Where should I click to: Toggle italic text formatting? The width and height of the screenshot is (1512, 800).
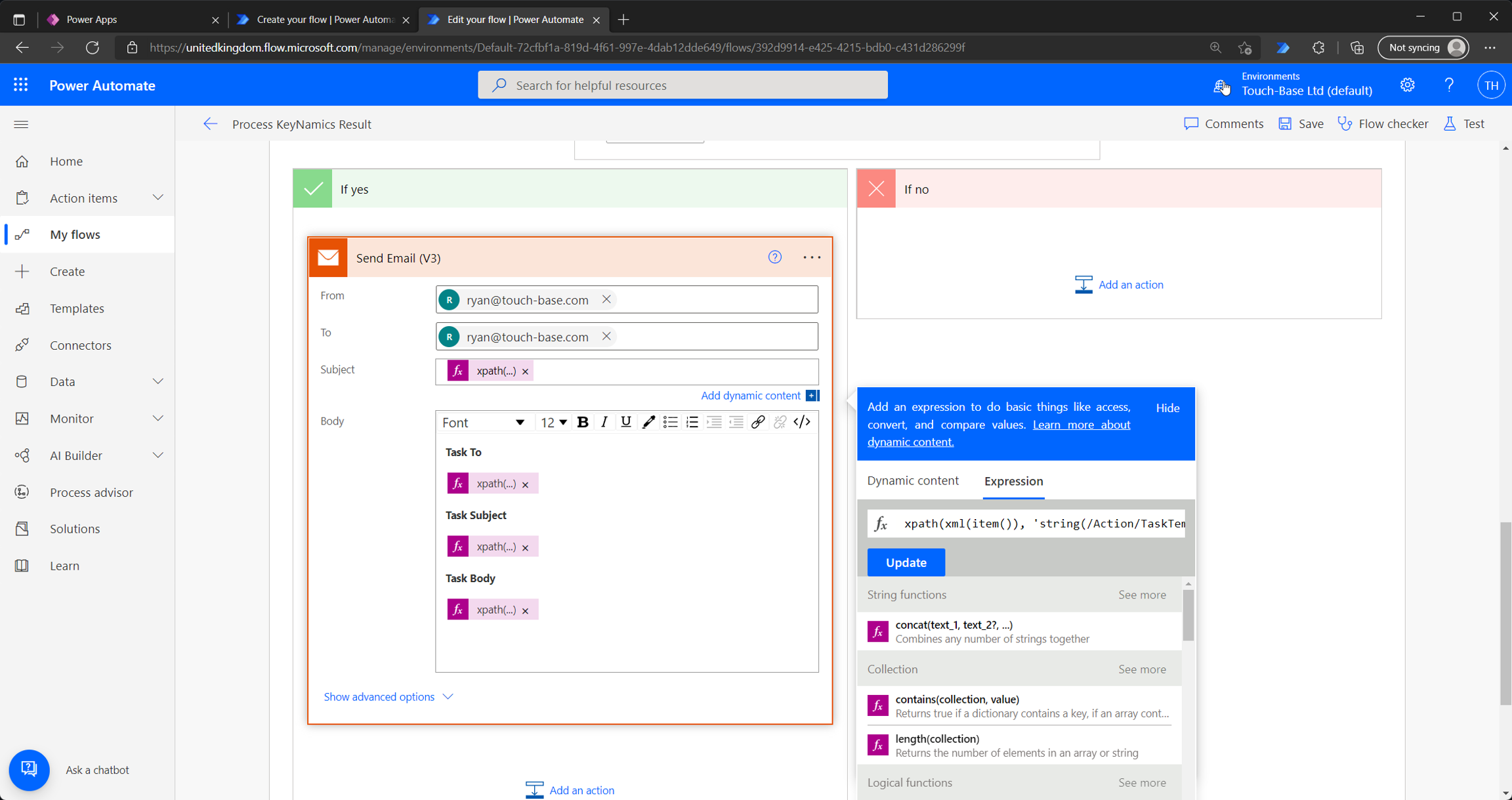tap(604, 422)
